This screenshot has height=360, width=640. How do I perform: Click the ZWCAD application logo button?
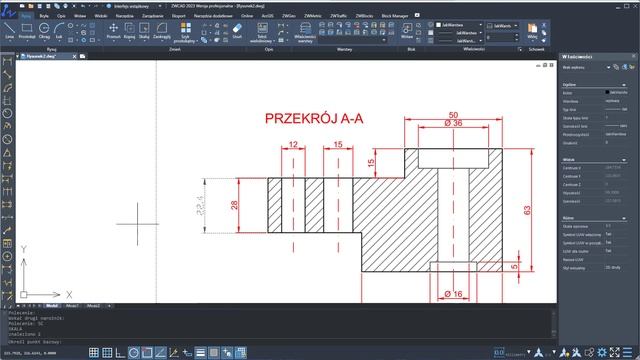[x=8, y=11]
